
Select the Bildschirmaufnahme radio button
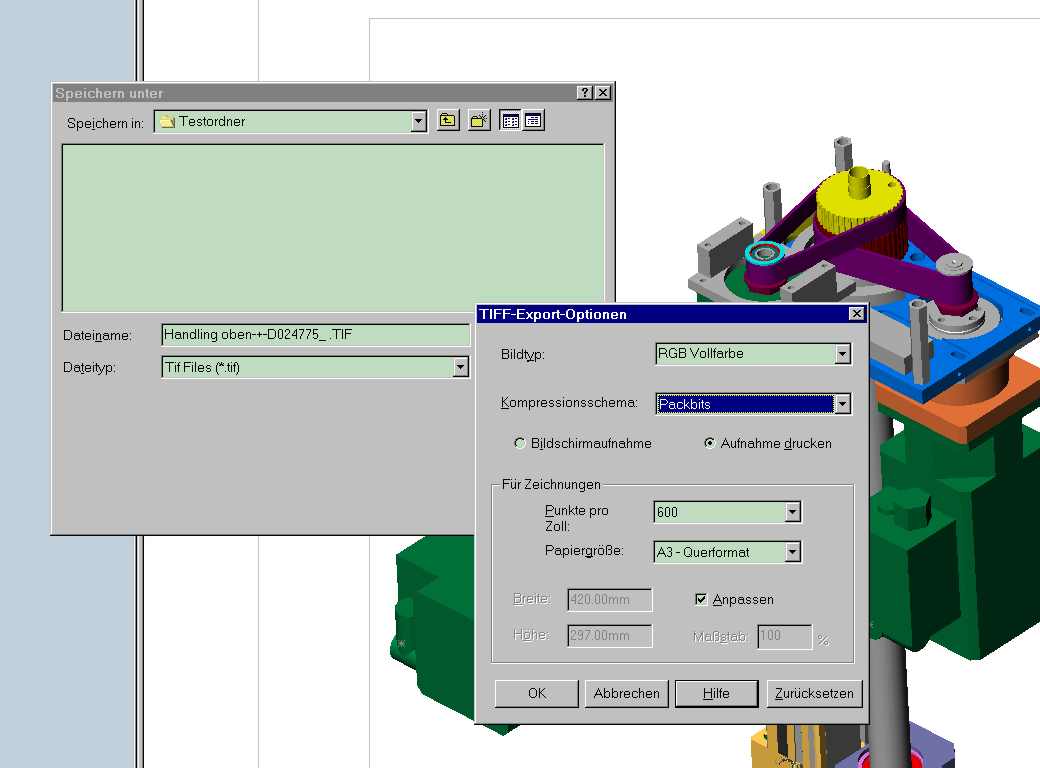520,443
